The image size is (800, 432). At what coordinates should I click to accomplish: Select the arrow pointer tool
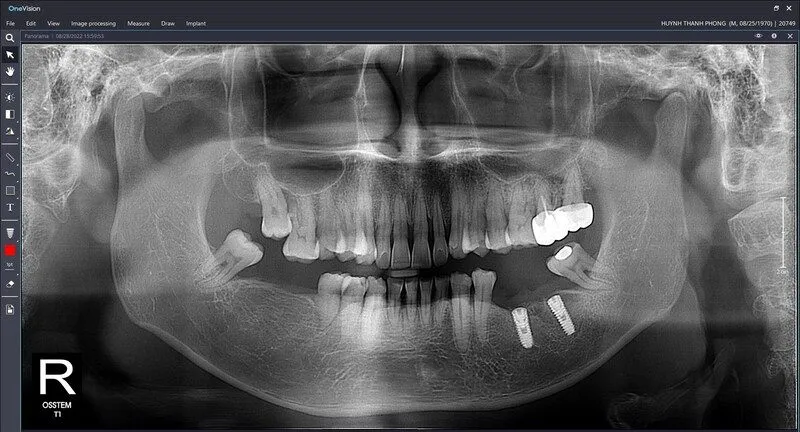10,55
